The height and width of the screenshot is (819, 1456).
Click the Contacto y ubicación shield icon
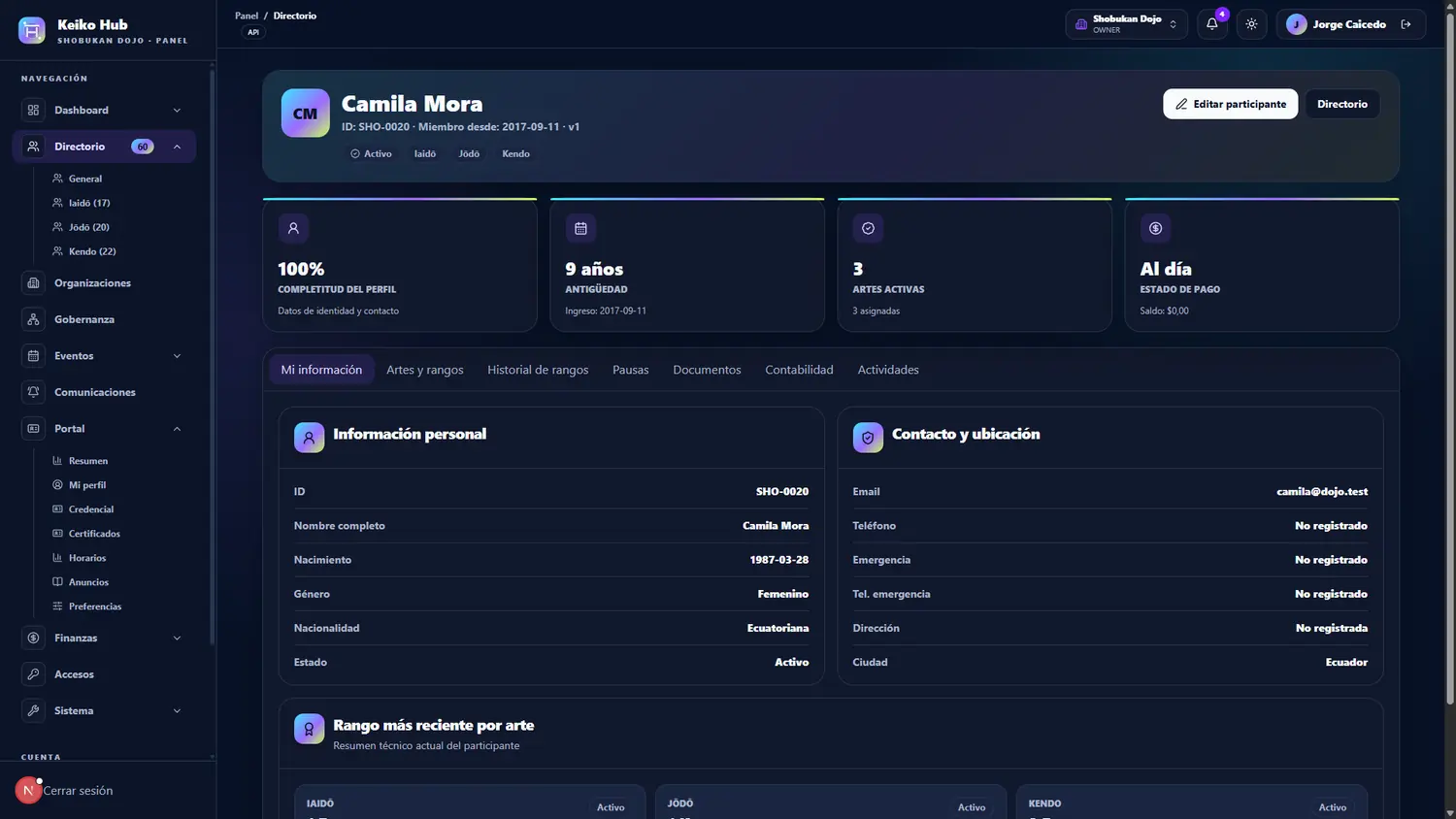(x=868, y=438)
